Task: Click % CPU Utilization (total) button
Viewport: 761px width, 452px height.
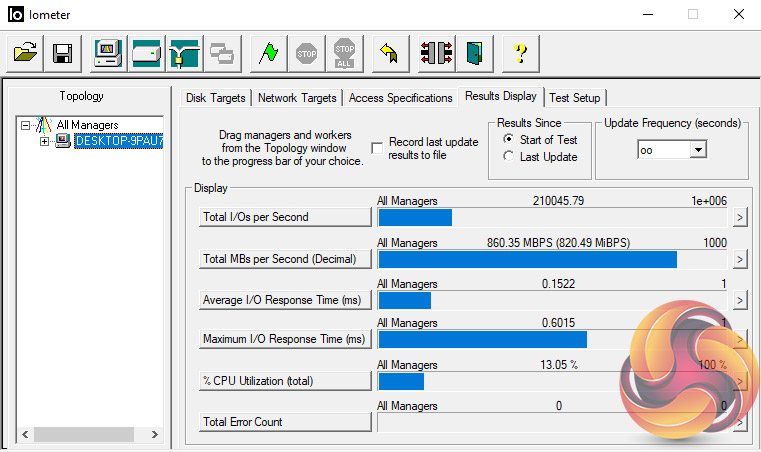Action: click(x=285, y=381)
